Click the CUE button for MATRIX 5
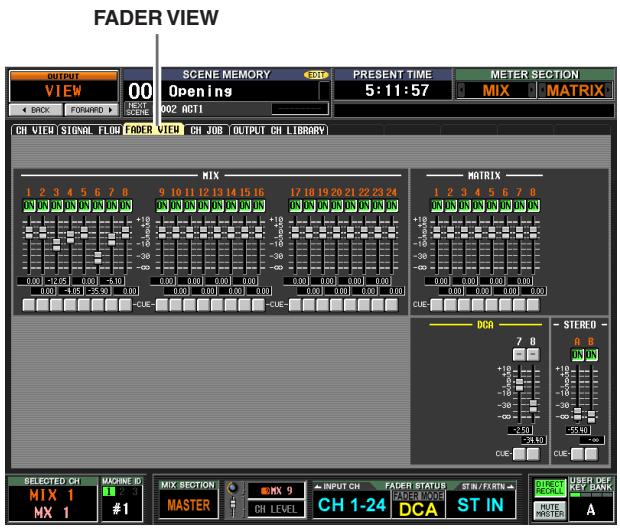620x529 pixels. point(491,305)
